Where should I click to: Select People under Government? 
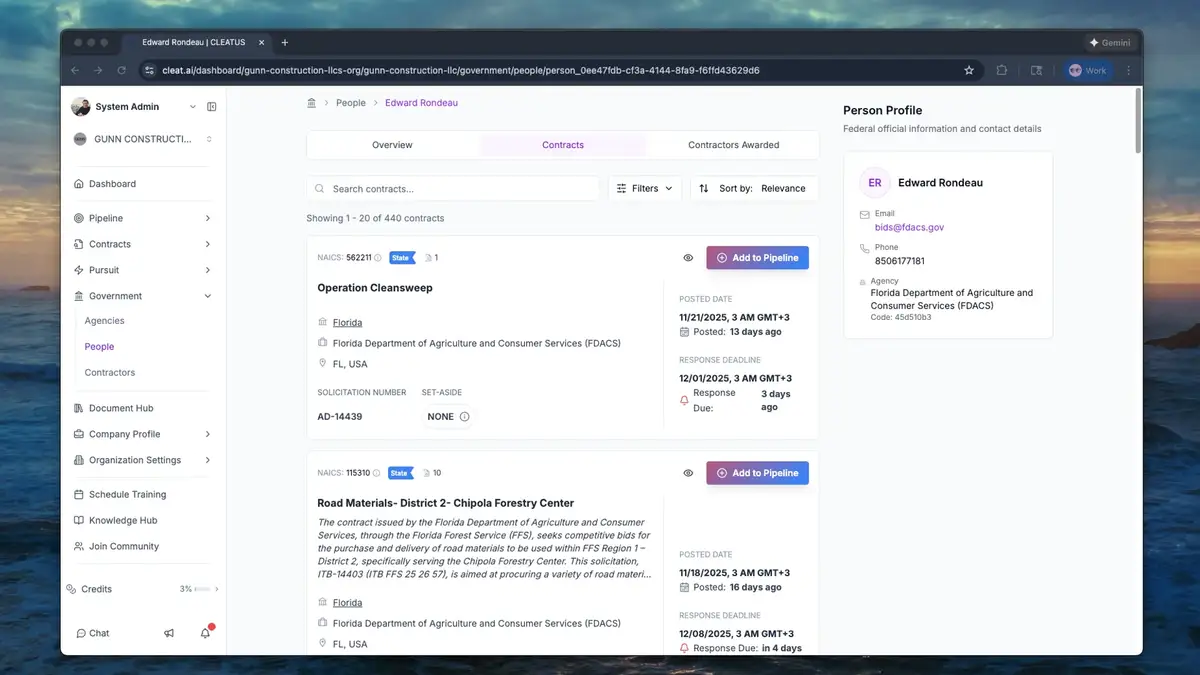point(100,347)
